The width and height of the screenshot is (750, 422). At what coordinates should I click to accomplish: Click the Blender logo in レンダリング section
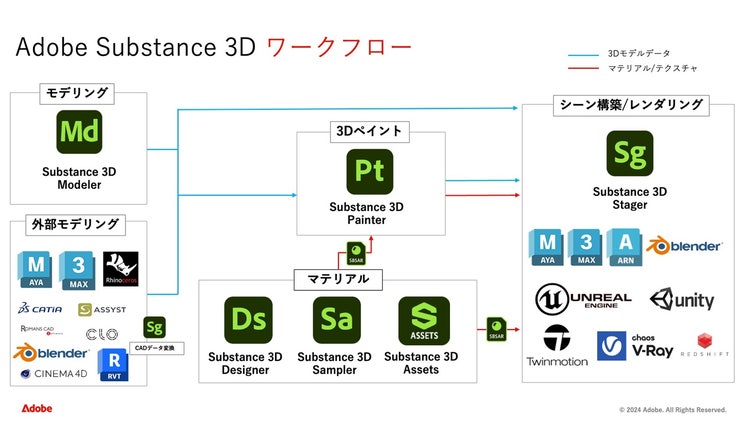click(x=684, y=246)
